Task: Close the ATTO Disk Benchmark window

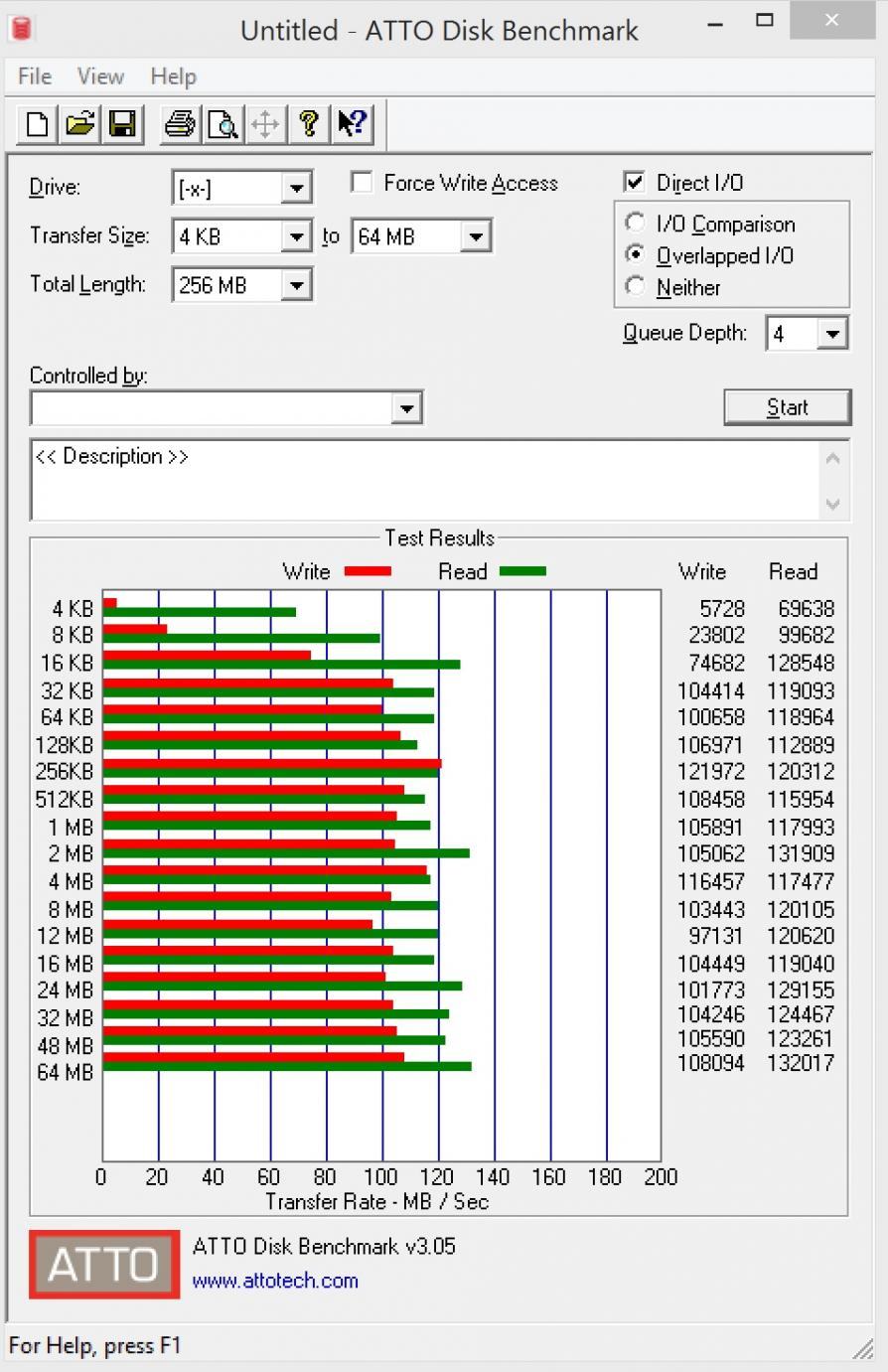Action: tap(832, 20)
